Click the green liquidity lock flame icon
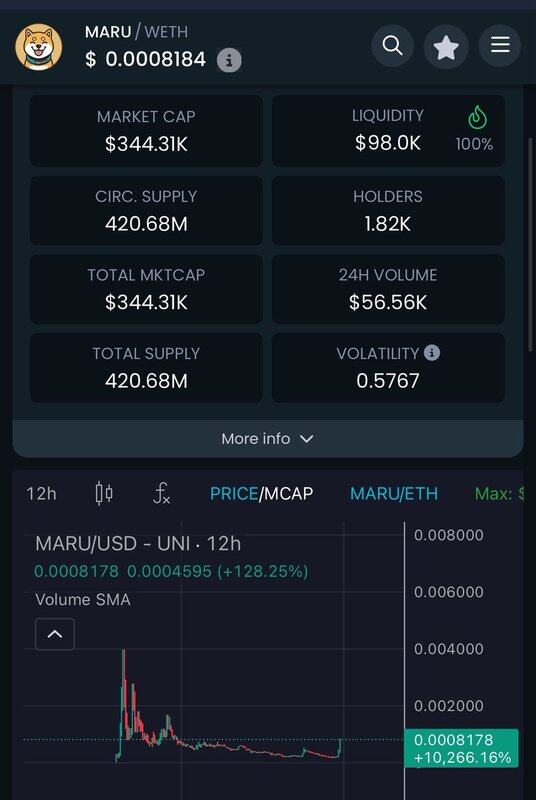536x800 pixels. coord(477,117)
